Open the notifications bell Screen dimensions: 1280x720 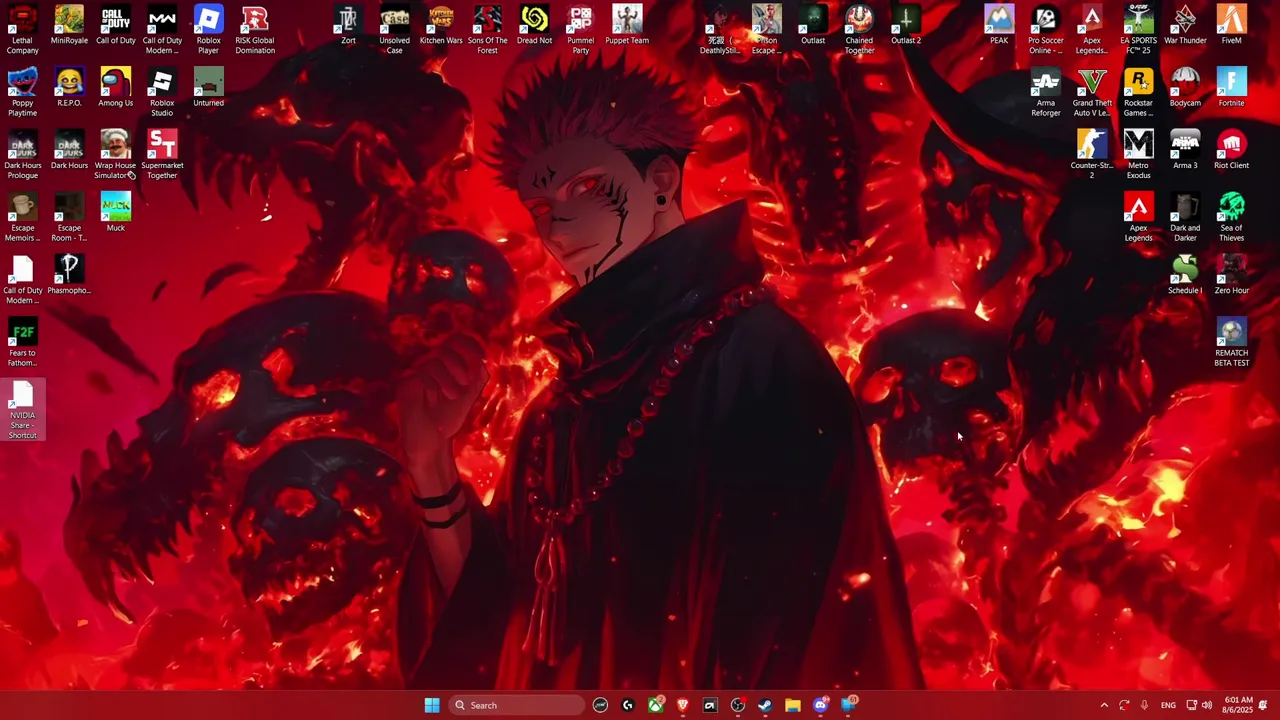coord(1263,705)
